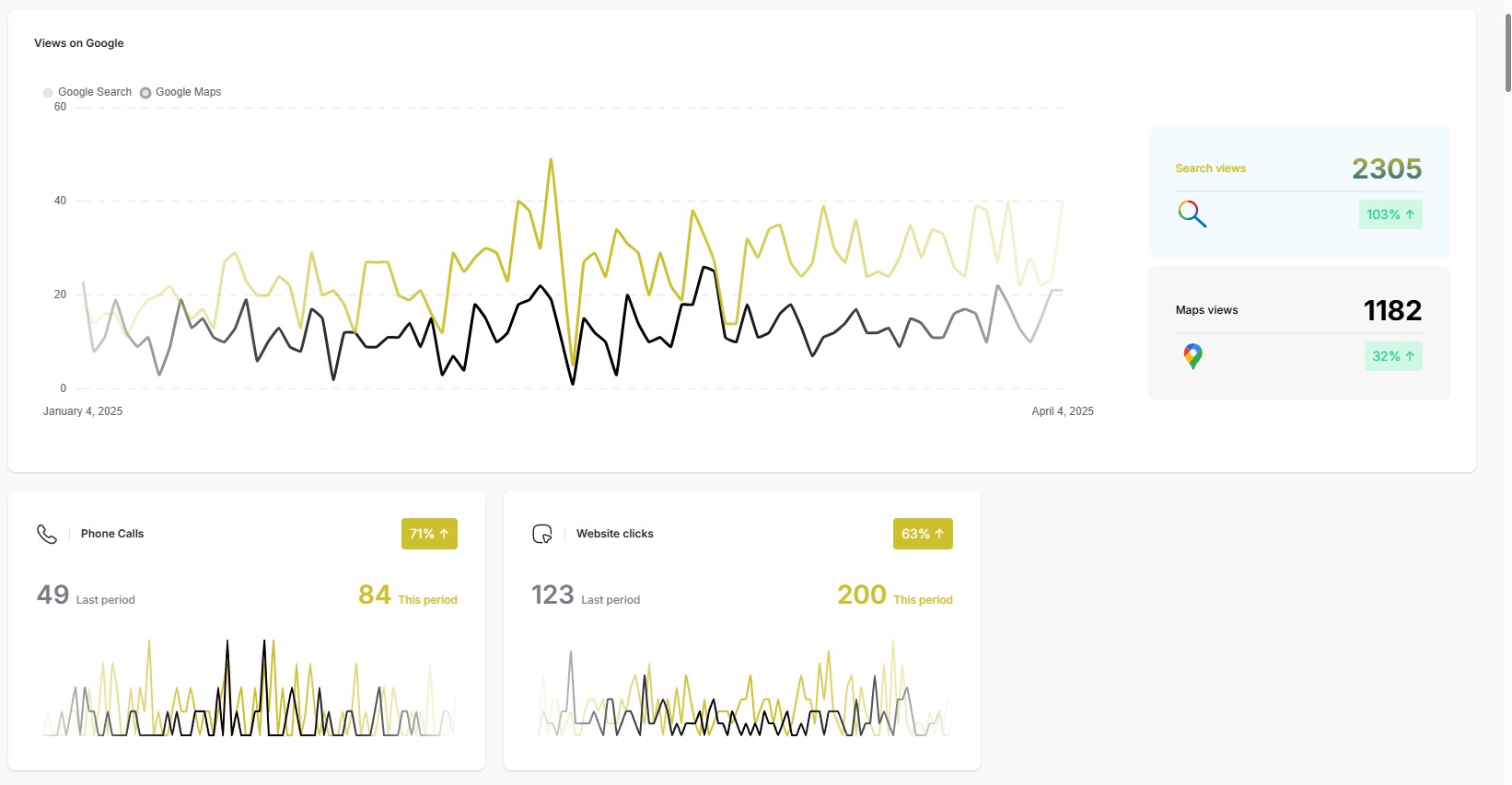Select the 63% Website clicks badge
This screenshot has height=785, width=1512.
tap(923, 534)
